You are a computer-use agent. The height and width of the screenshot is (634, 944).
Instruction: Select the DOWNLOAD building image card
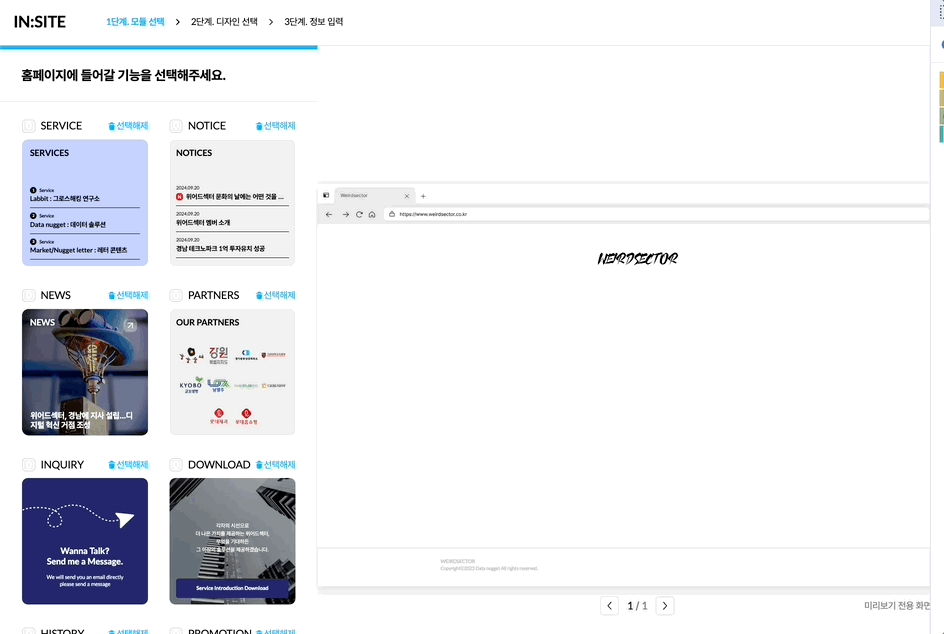[x=232, y=541]
